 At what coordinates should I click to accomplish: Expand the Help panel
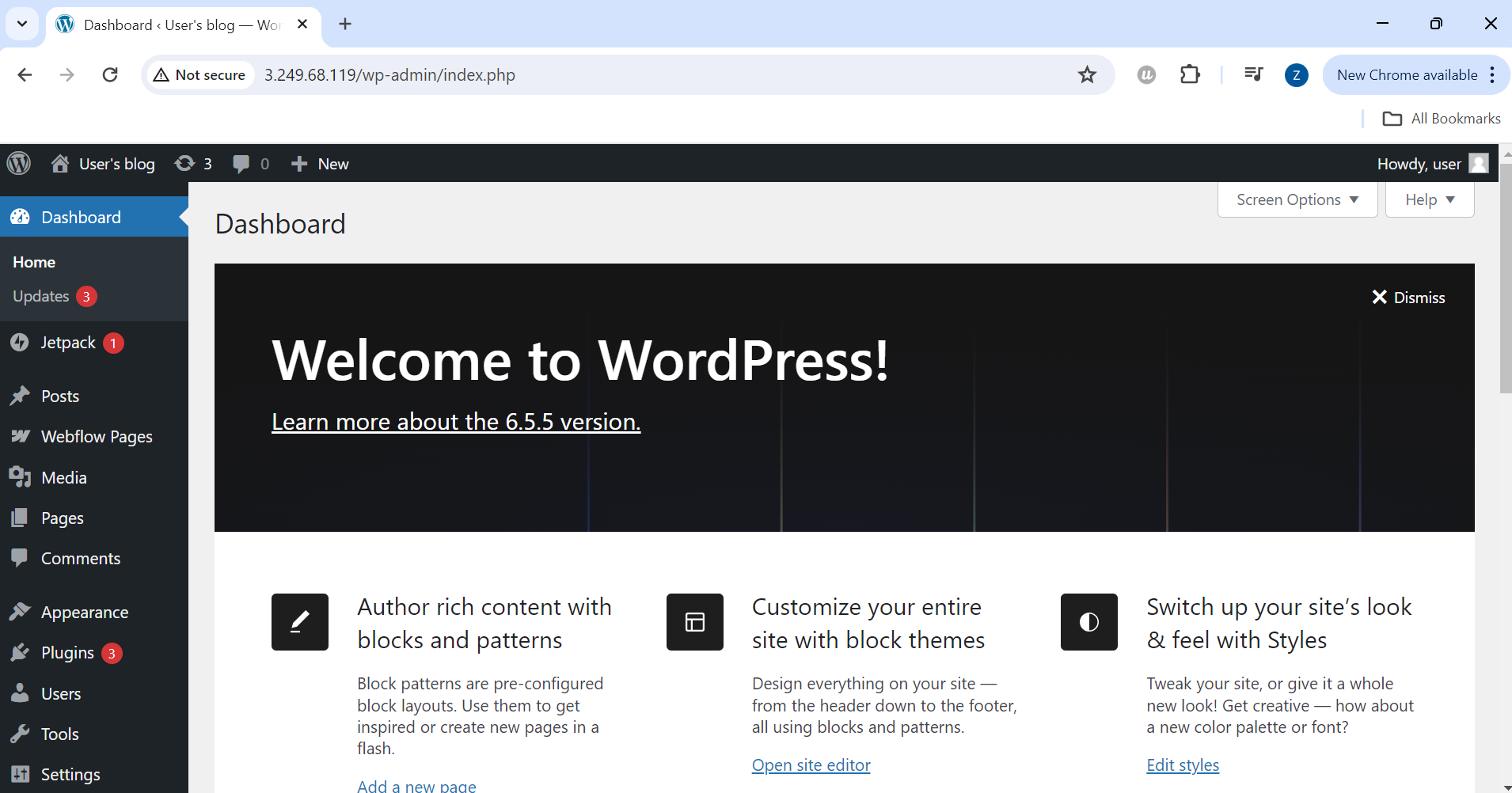[x=1430, y=199]
